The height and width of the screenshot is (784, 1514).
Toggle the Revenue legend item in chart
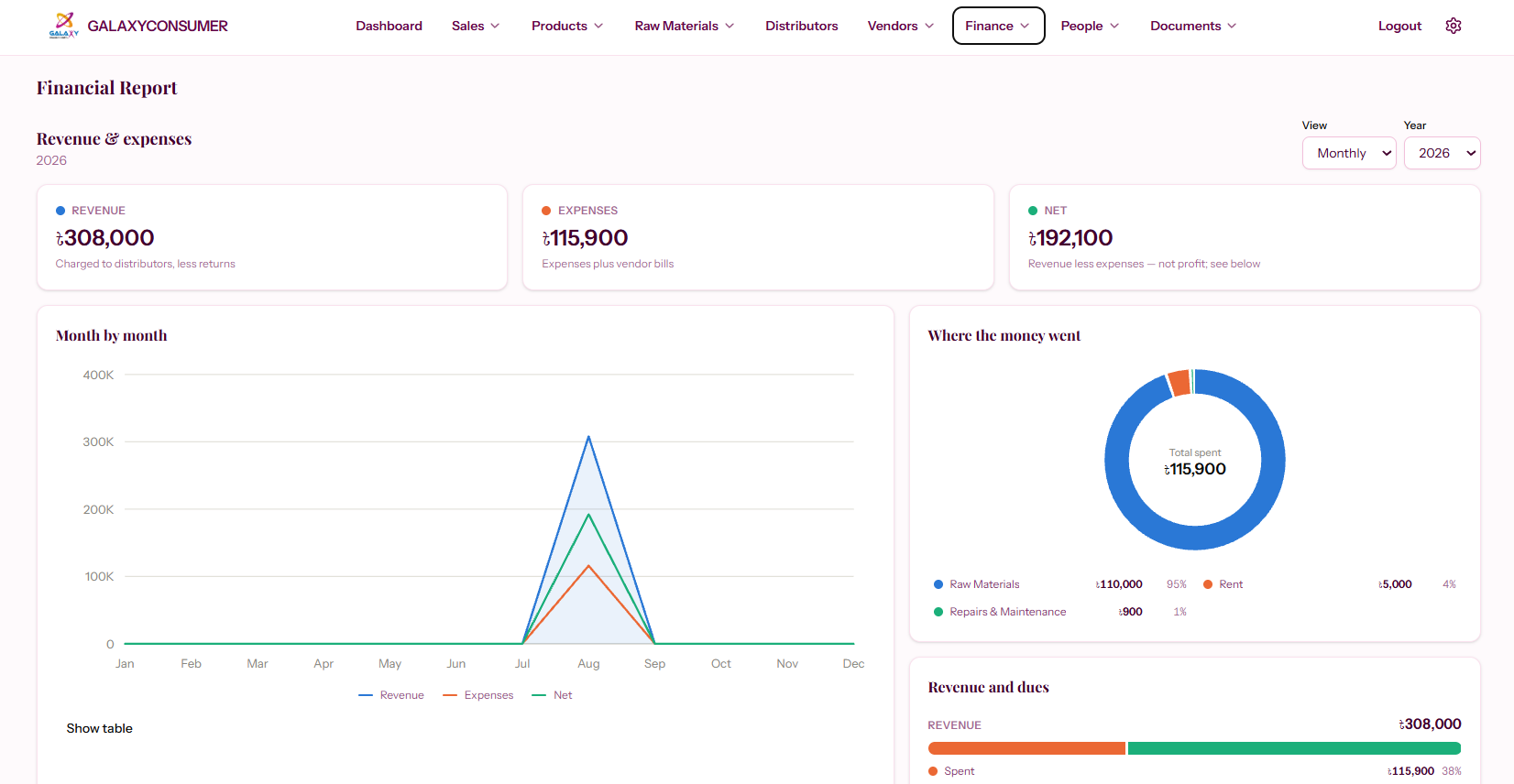tap(391, 695)
